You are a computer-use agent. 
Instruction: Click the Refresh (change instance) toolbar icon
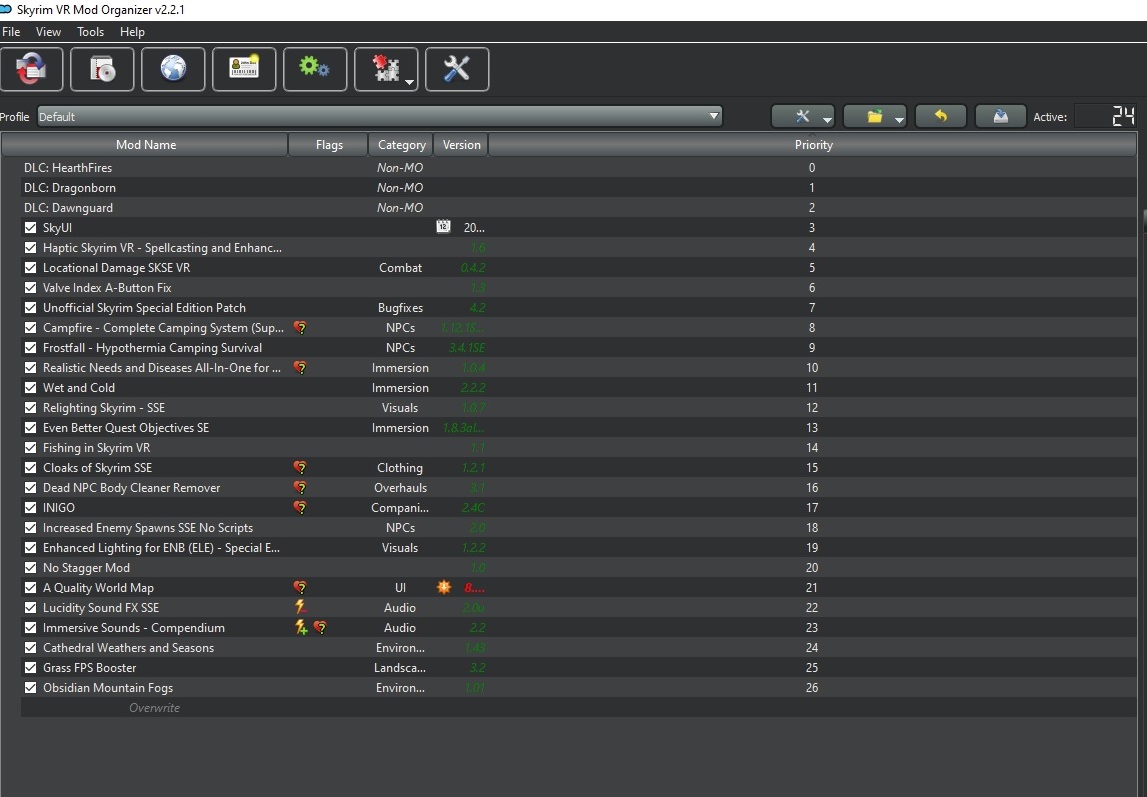(x=31, y=69)
